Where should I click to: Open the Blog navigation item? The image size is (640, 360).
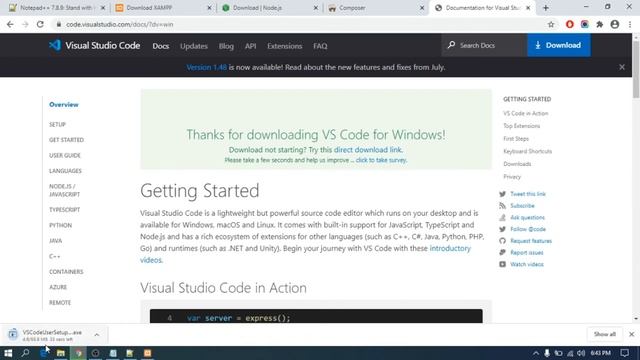[x=226, y=46]
